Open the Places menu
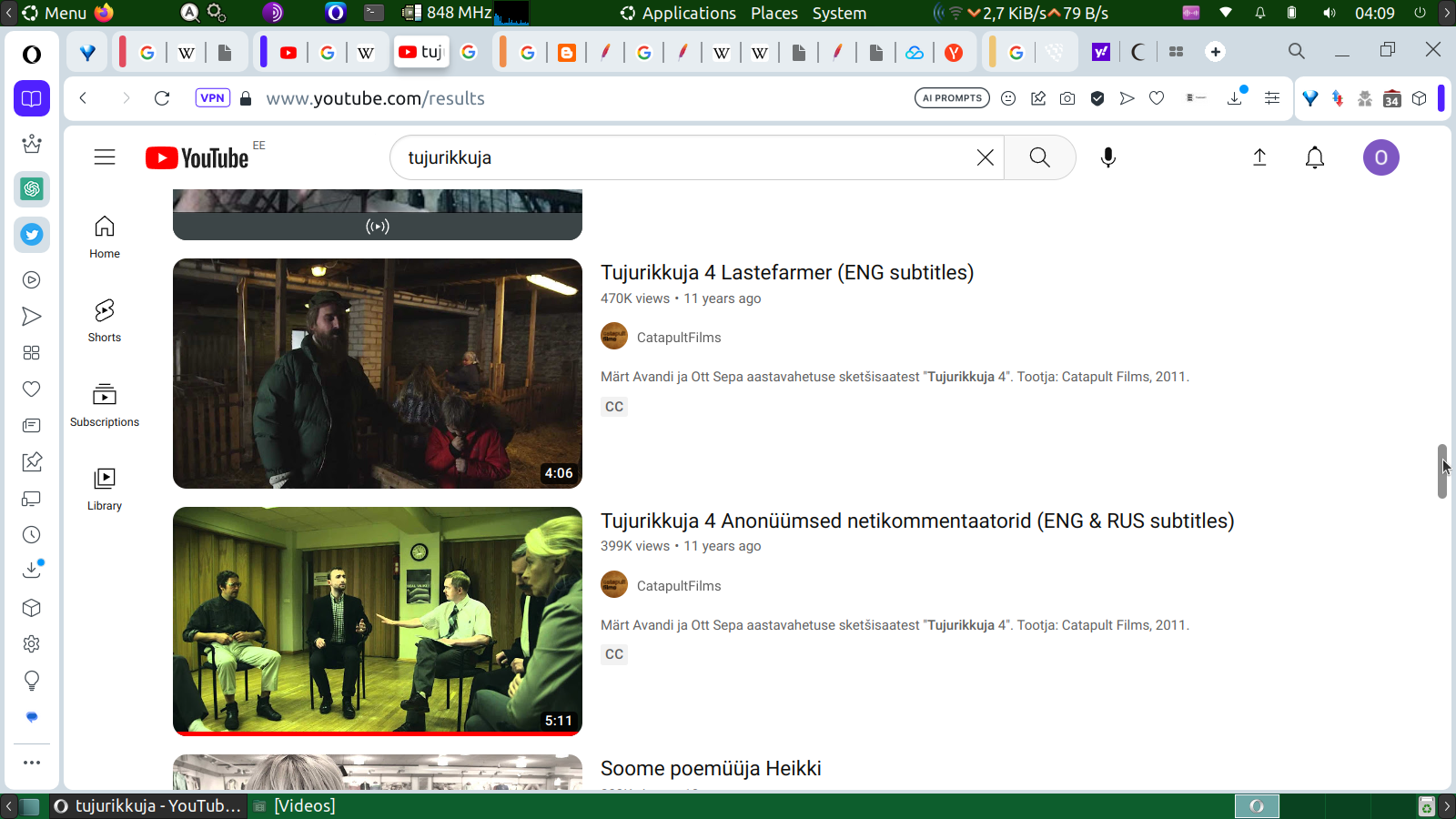 (x=774, y=13)
